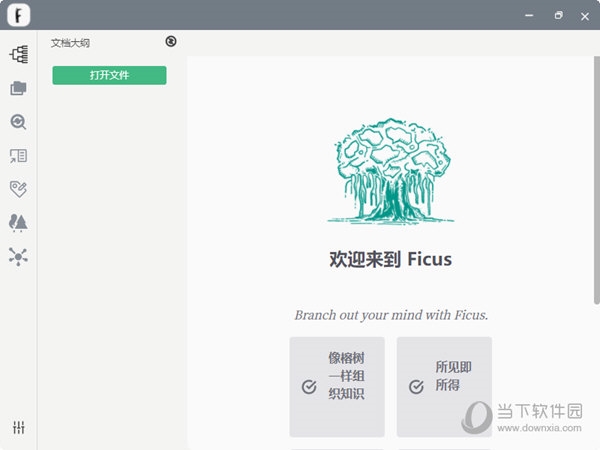This screenshot has height=450, width=600.
Task: Click check icon in 所见即所得 card
Action: click(416, 387)
